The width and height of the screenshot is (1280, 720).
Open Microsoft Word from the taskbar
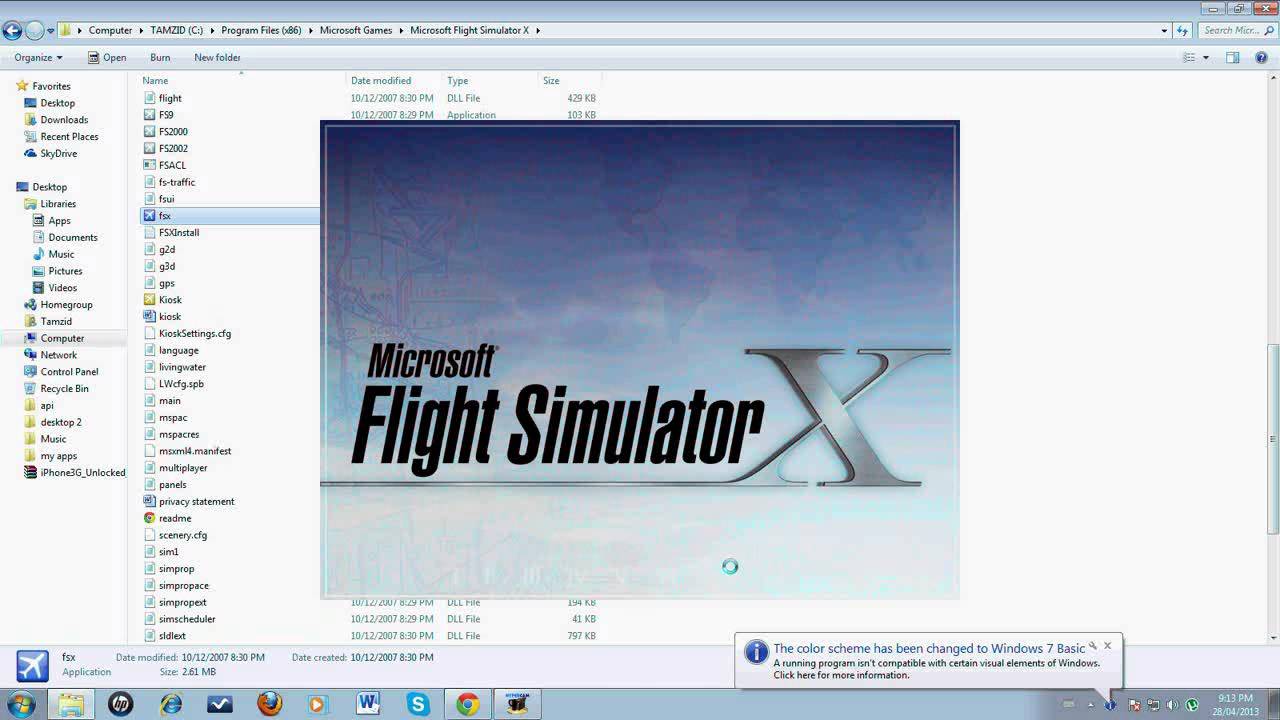point(368,704)
